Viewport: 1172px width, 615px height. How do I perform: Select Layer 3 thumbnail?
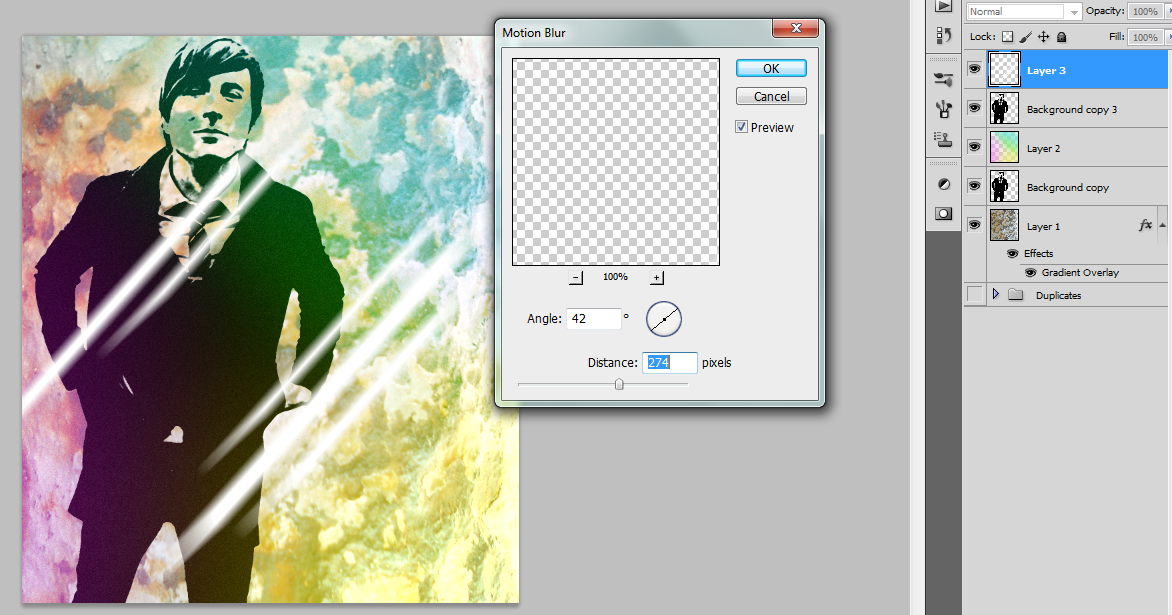pyautogui.click(x=1004, y=69)
